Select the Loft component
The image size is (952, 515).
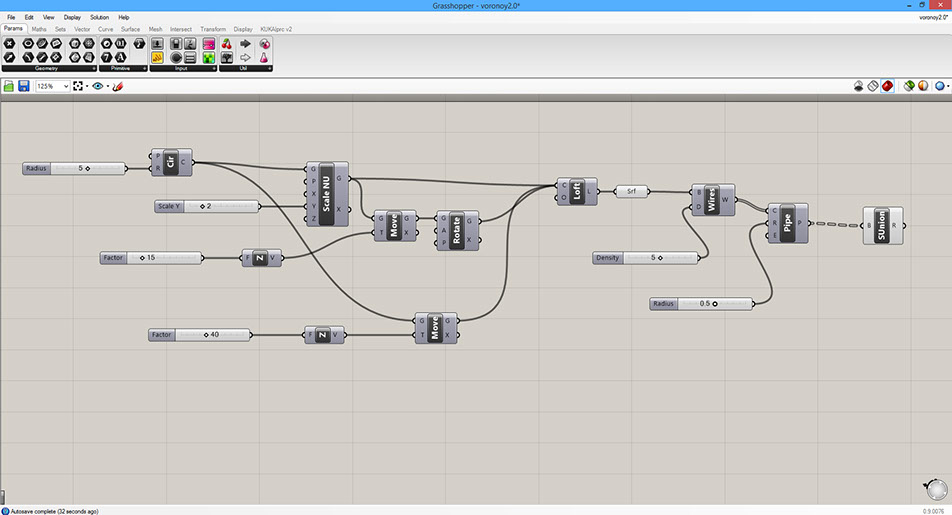point(577,192)
